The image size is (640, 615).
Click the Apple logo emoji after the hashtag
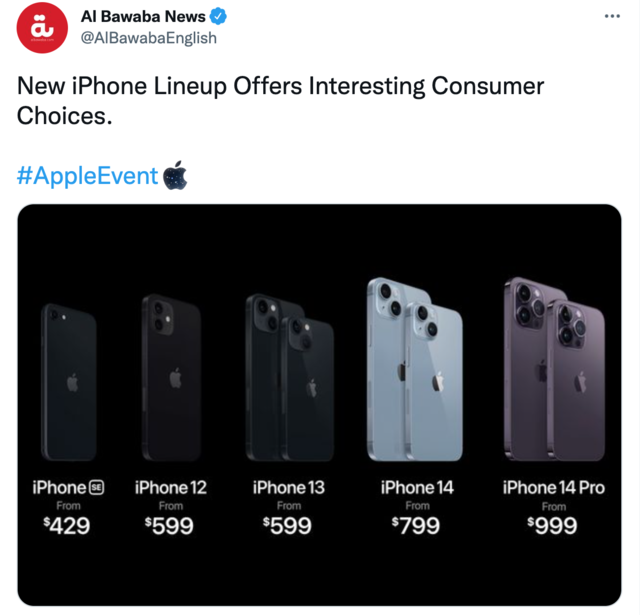point(175,175)
